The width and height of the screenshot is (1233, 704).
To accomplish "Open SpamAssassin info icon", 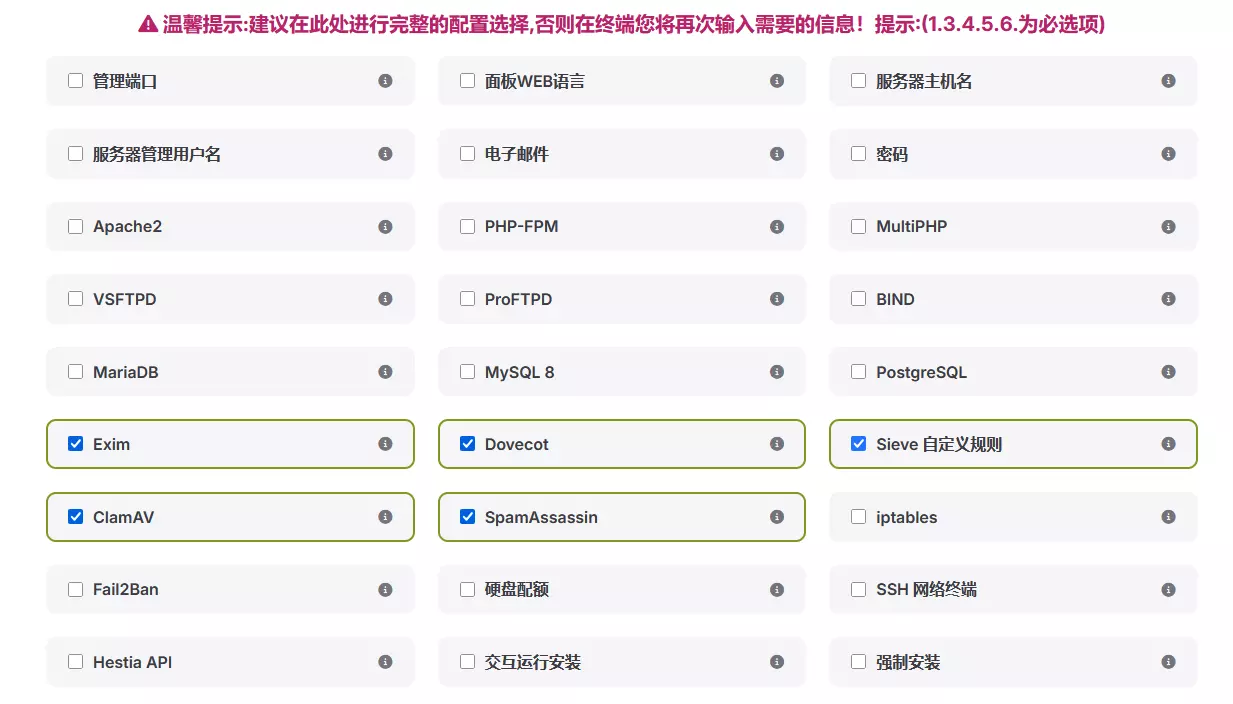I will coord(777,517).
